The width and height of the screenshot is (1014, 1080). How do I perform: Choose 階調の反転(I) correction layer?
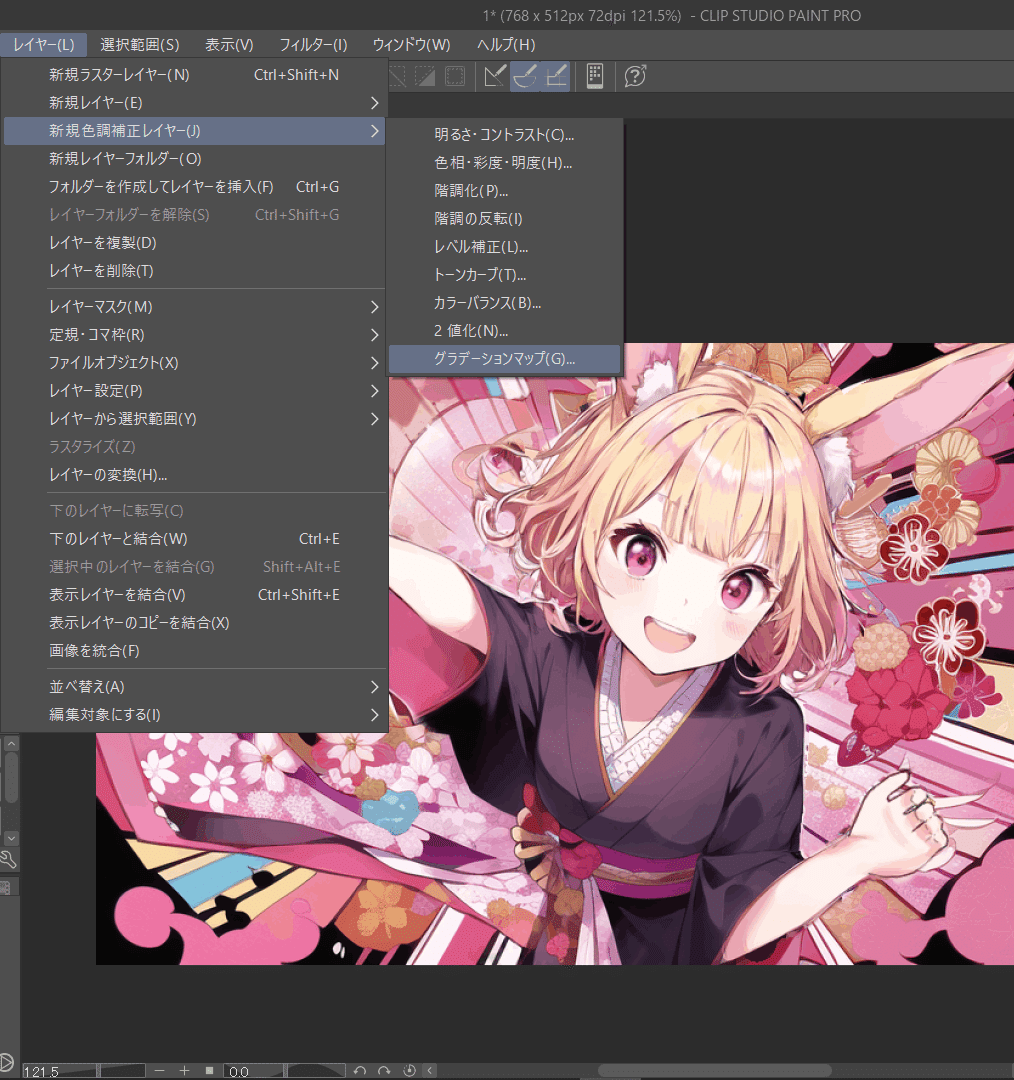pos(505,219)
